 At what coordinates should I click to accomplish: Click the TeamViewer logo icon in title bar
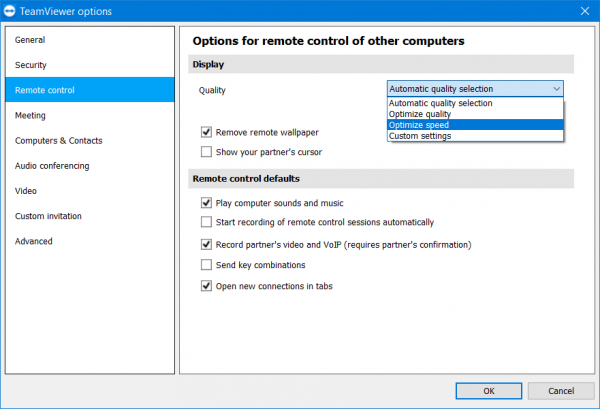(x=12, y=11)
